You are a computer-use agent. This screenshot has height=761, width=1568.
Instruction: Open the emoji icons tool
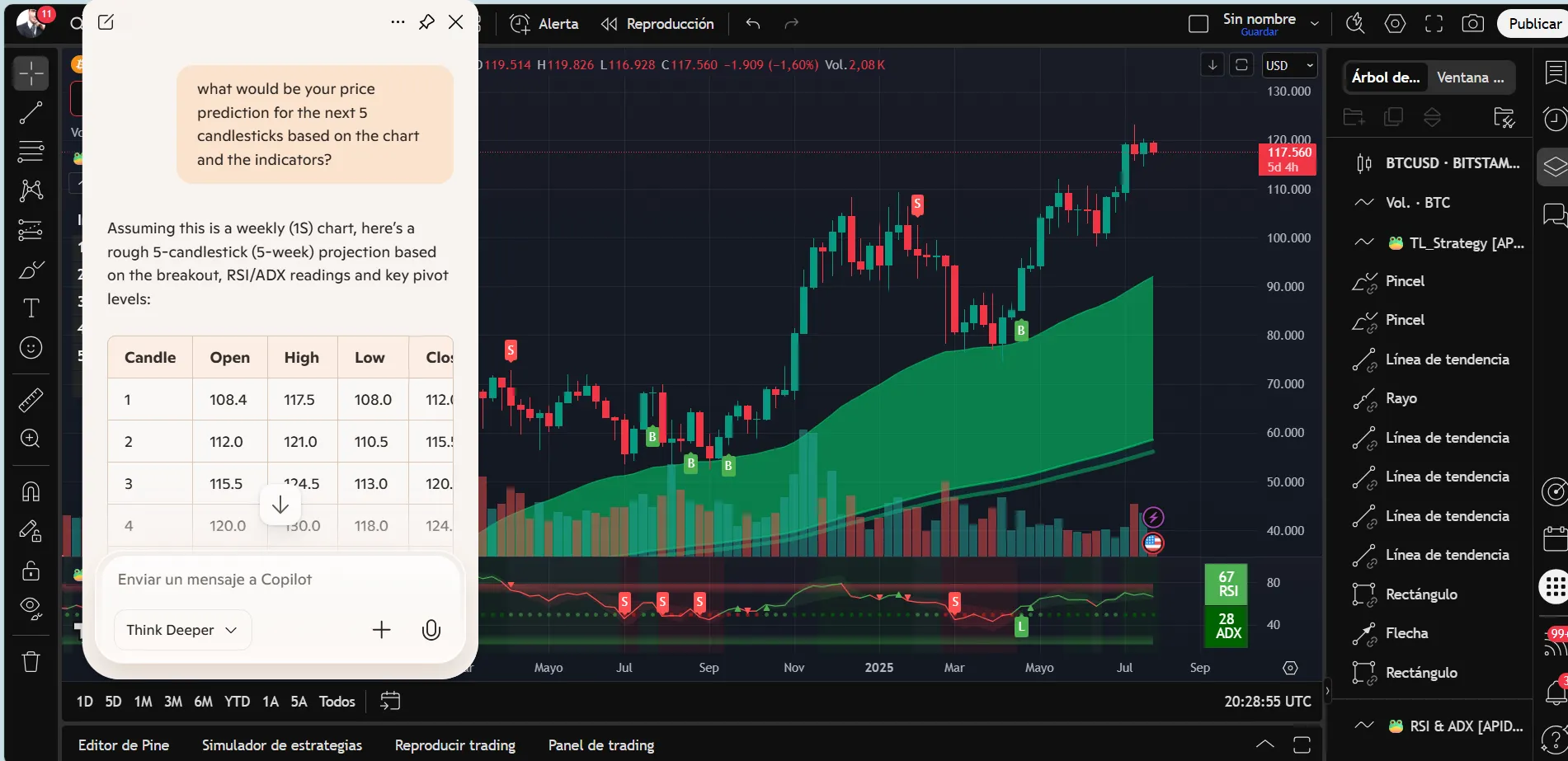point(31,348)
